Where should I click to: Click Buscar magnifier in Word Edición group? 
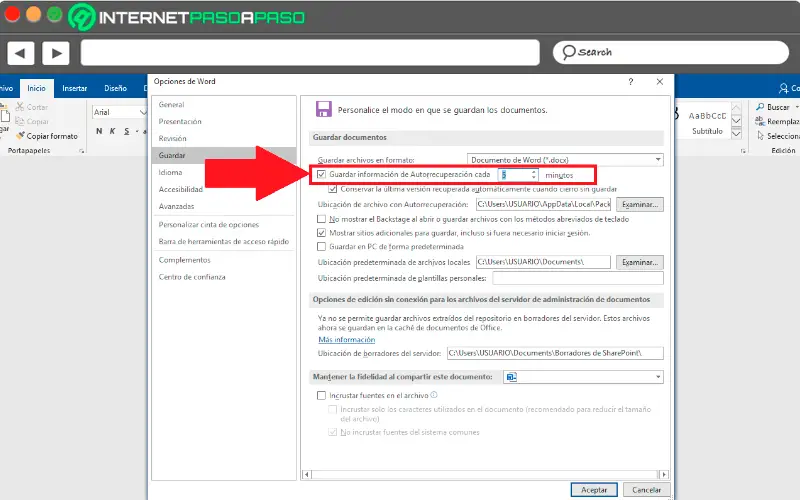(x=760, y=107)
